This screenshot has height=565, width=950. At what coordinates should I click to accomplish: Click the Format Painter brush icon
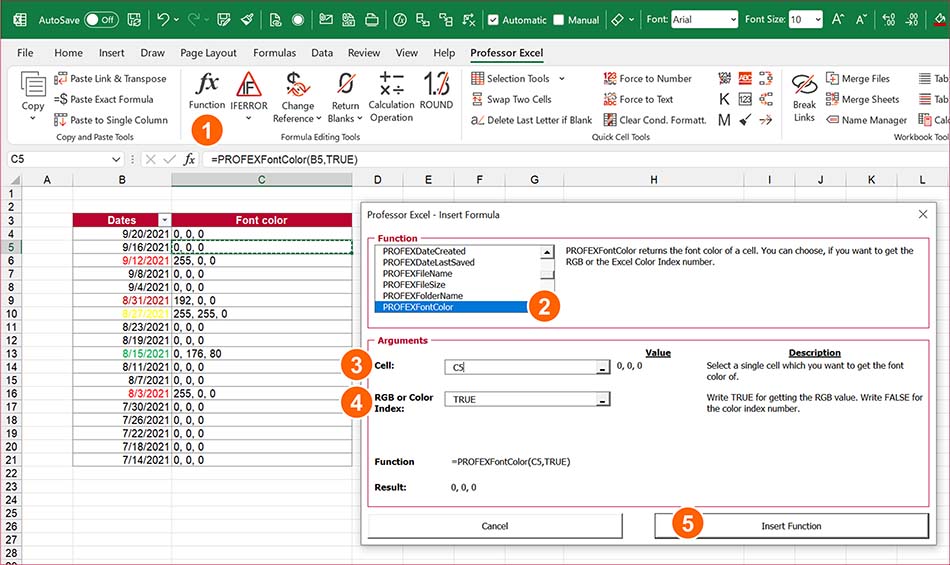[x=247, y=19]
